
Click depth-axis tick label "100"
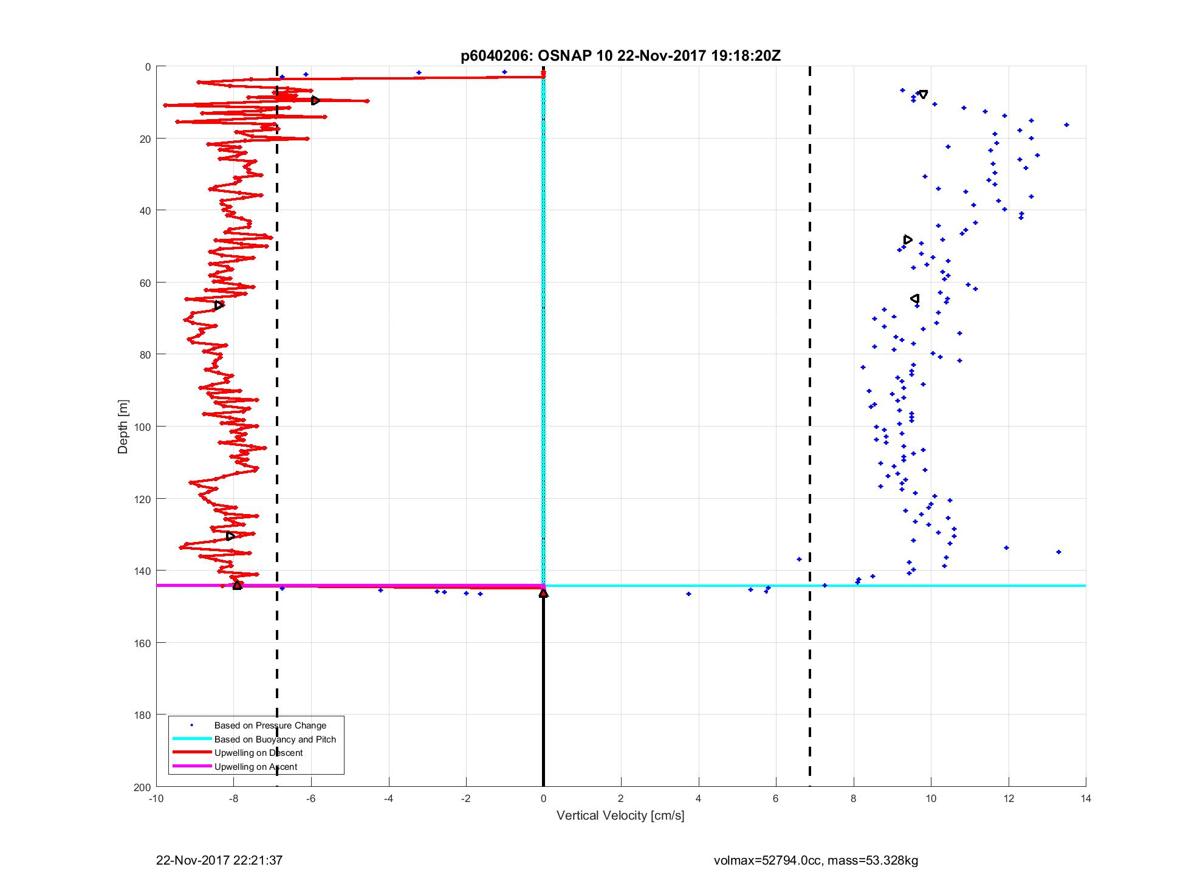(x=142, y=427)
